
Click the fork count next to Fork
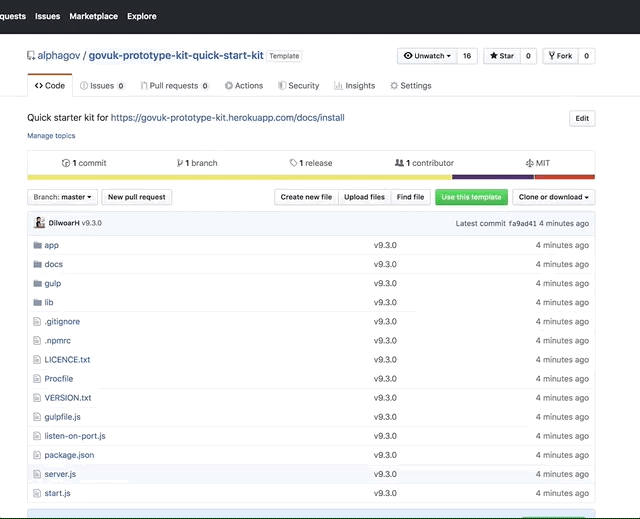point(587,56)
